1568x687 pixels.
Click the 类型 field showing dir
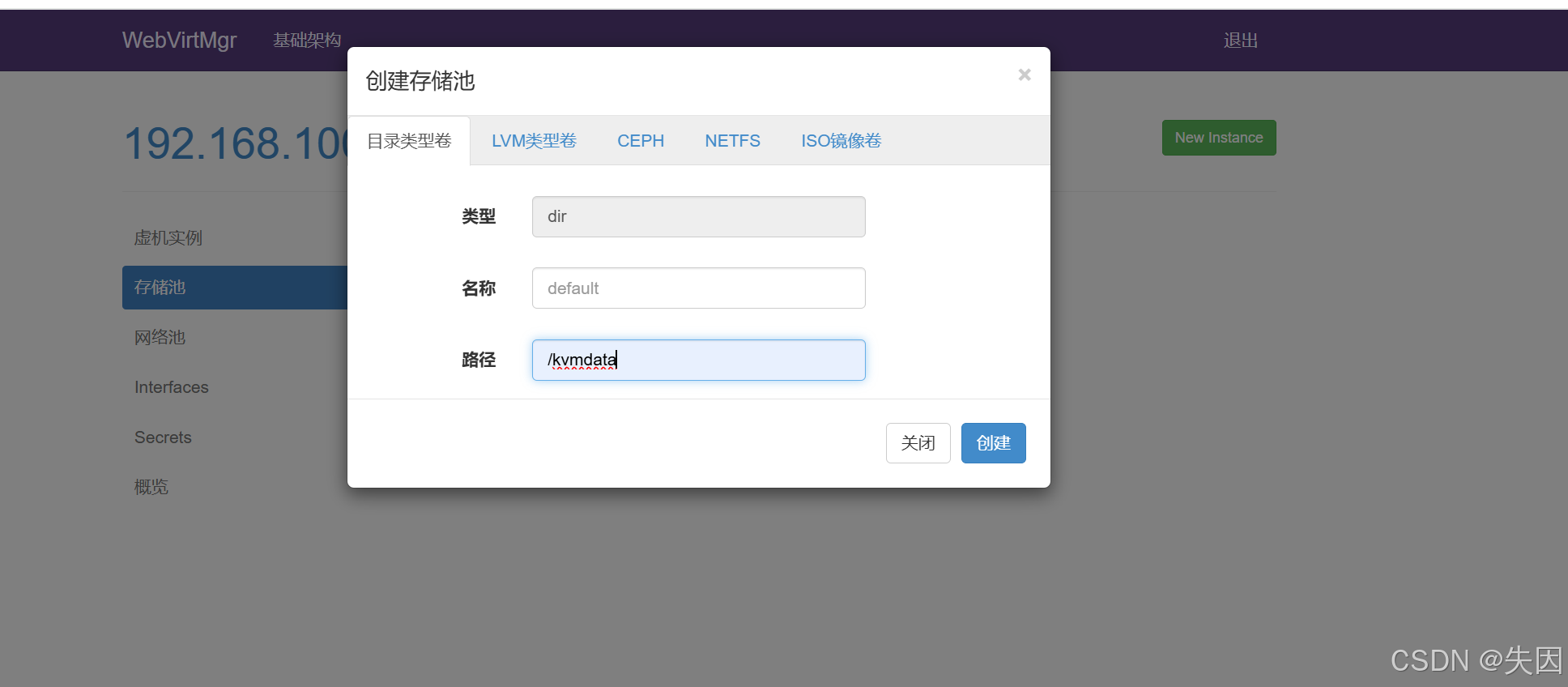(x=698, y=216)
